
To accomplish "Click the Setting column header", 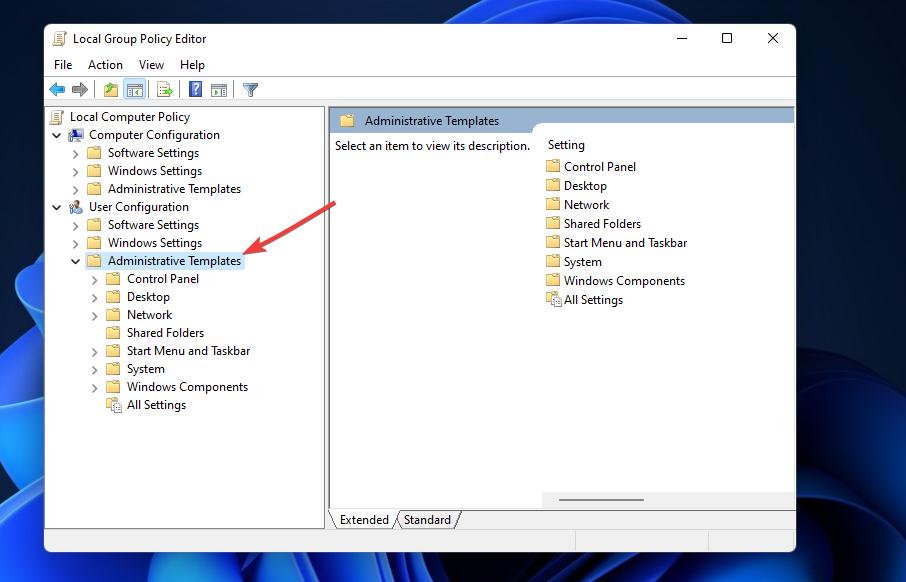I will click(566, 145).
